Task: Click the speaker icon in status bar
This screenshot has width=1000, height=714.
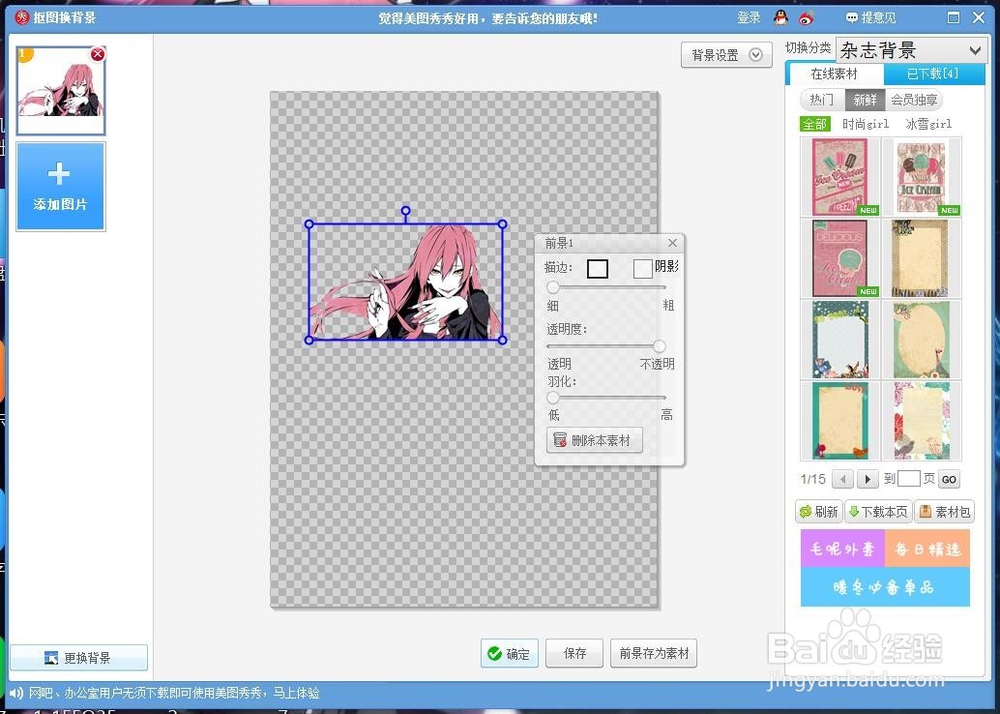Action: (16, 693)
